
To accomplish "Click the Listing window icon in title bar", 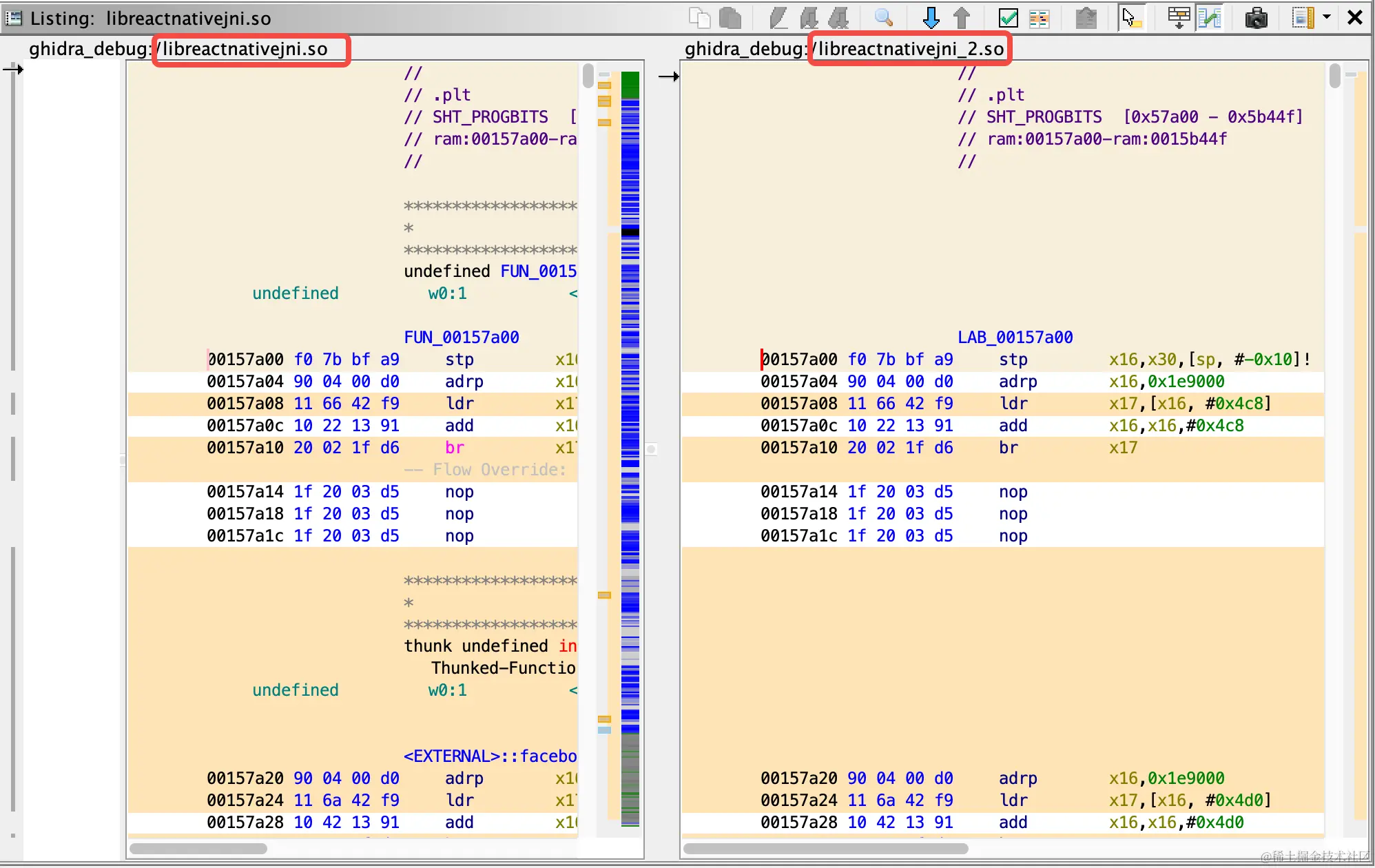I will point(14,18).
